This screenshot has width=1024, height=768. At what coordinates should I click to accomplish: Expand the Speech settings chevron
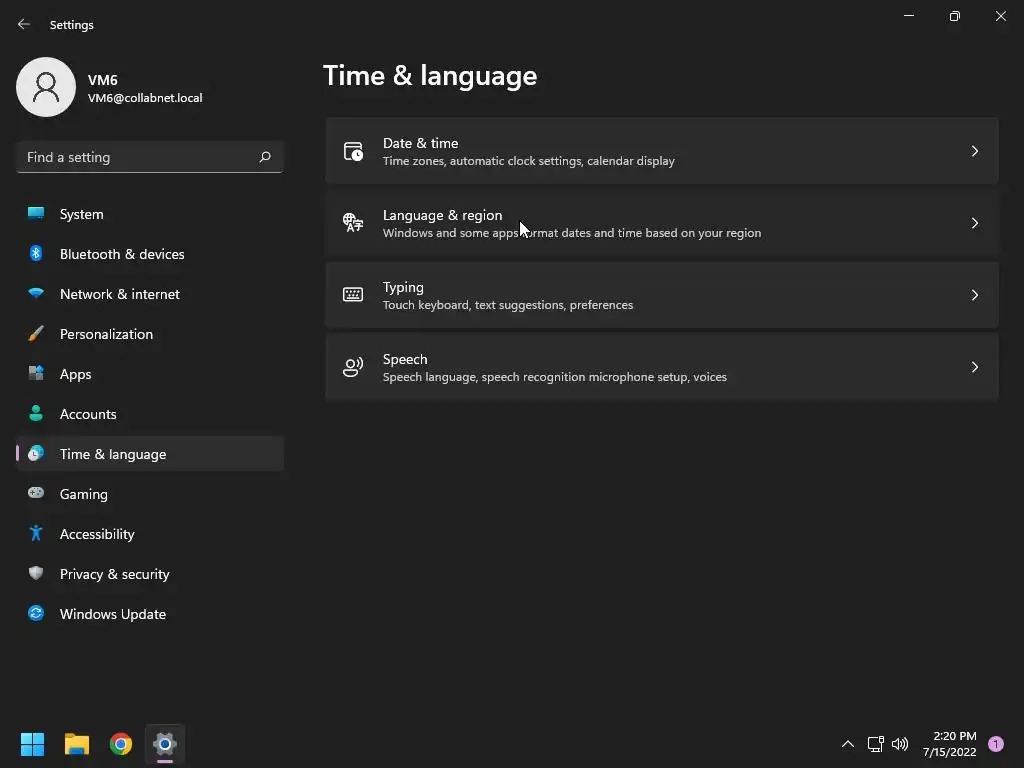click(x=974, y=367)
